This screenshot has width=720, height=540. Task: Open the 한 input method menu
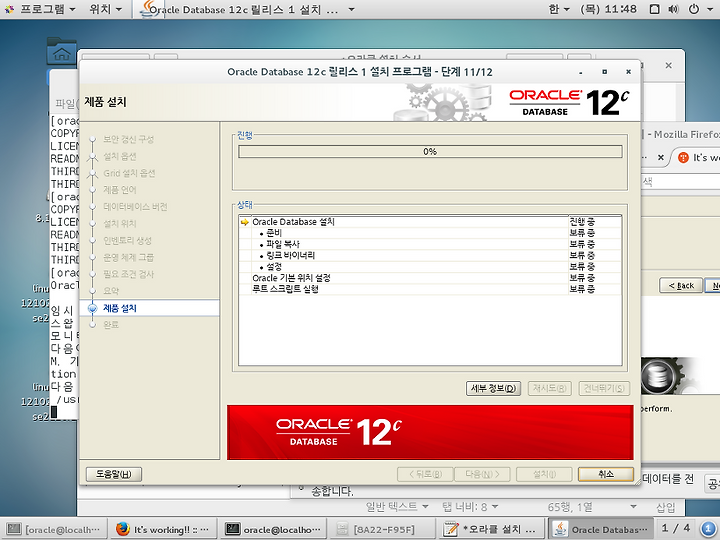pyautogui.click(x=559, y=9)
